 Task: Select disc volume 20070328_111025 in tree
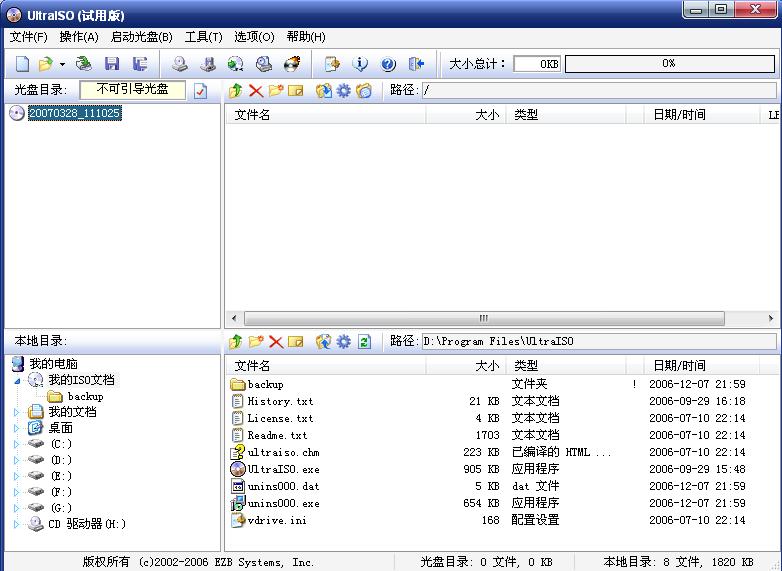click(74, 113)
